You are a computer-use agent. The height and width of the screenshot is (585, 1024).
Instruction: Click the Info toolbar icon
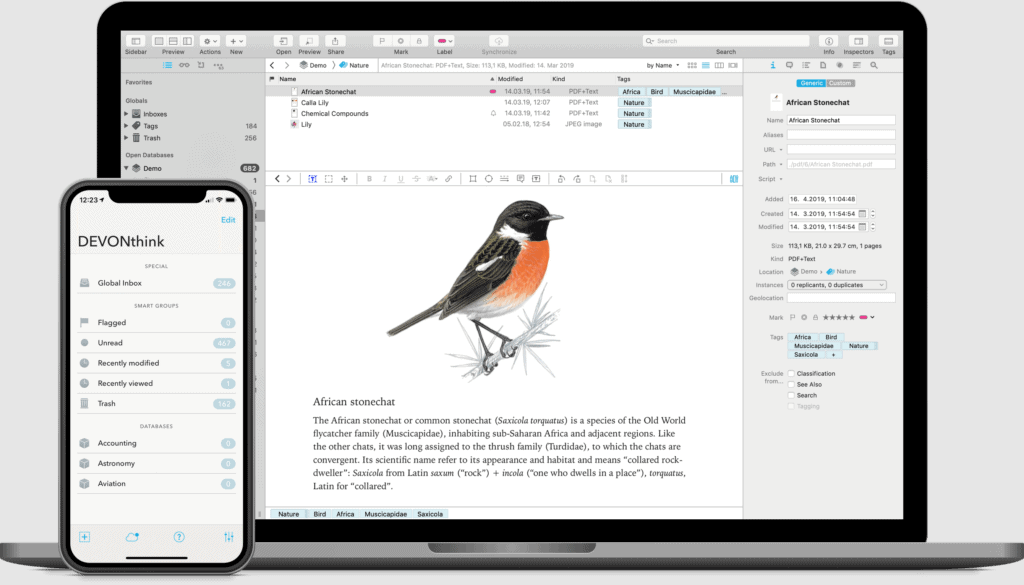click(829, 41)
